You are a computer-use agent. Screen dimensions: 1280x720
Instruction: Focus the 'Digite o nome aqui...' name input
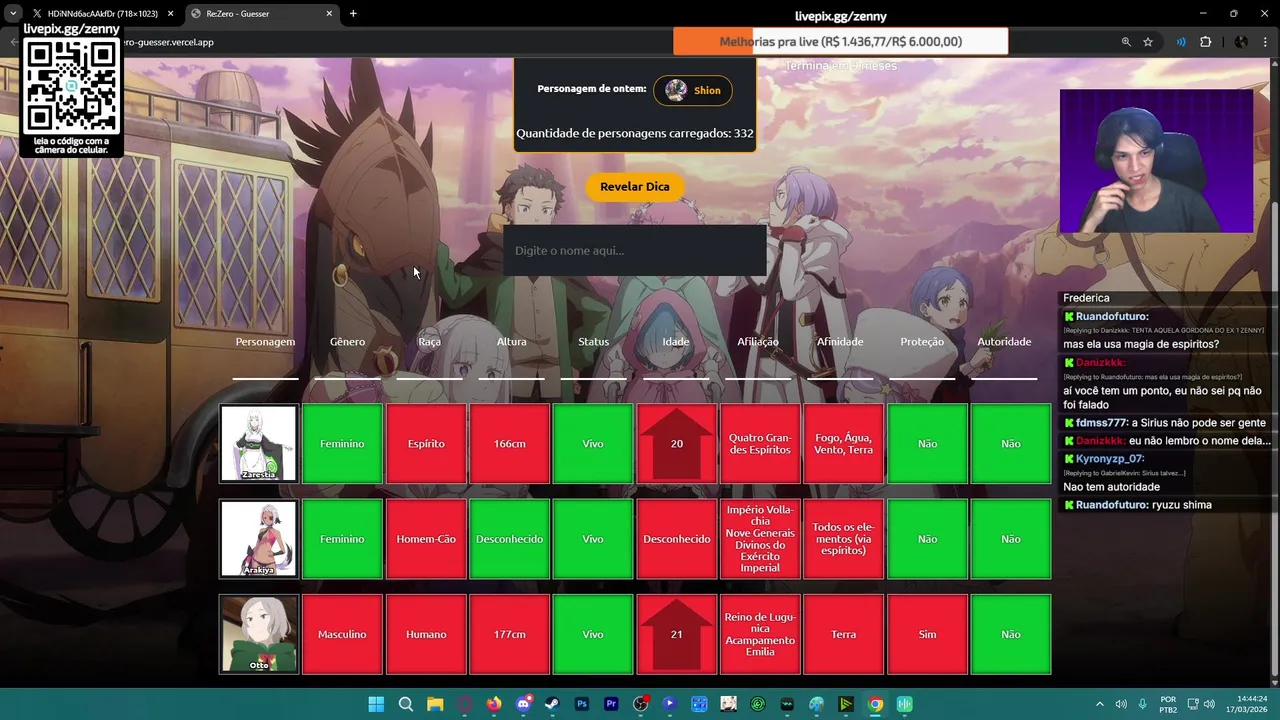click(x=634, y=250)
